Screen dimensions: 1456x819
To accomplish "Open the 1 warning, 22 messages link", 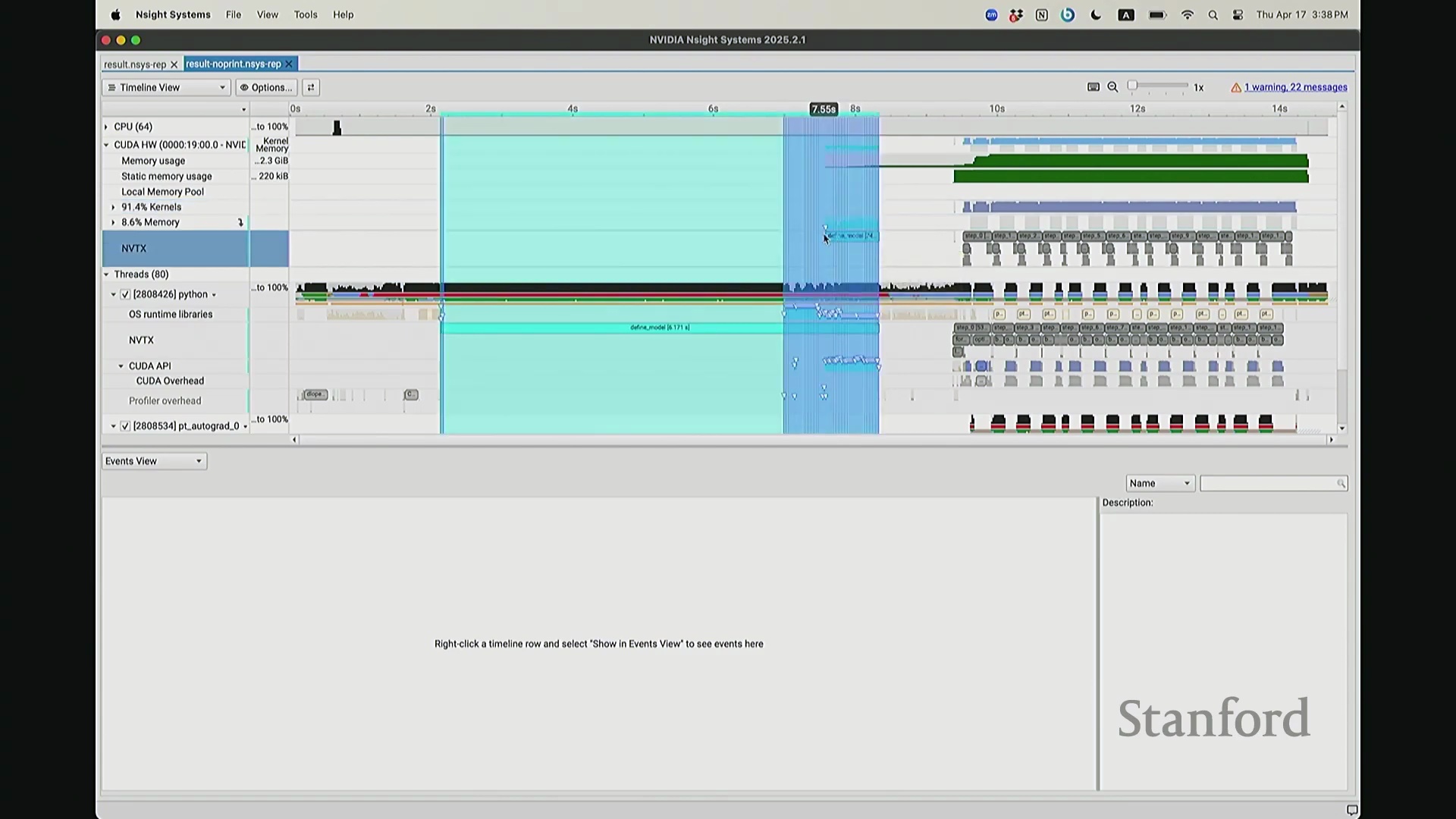I will tap(1295, 87).
